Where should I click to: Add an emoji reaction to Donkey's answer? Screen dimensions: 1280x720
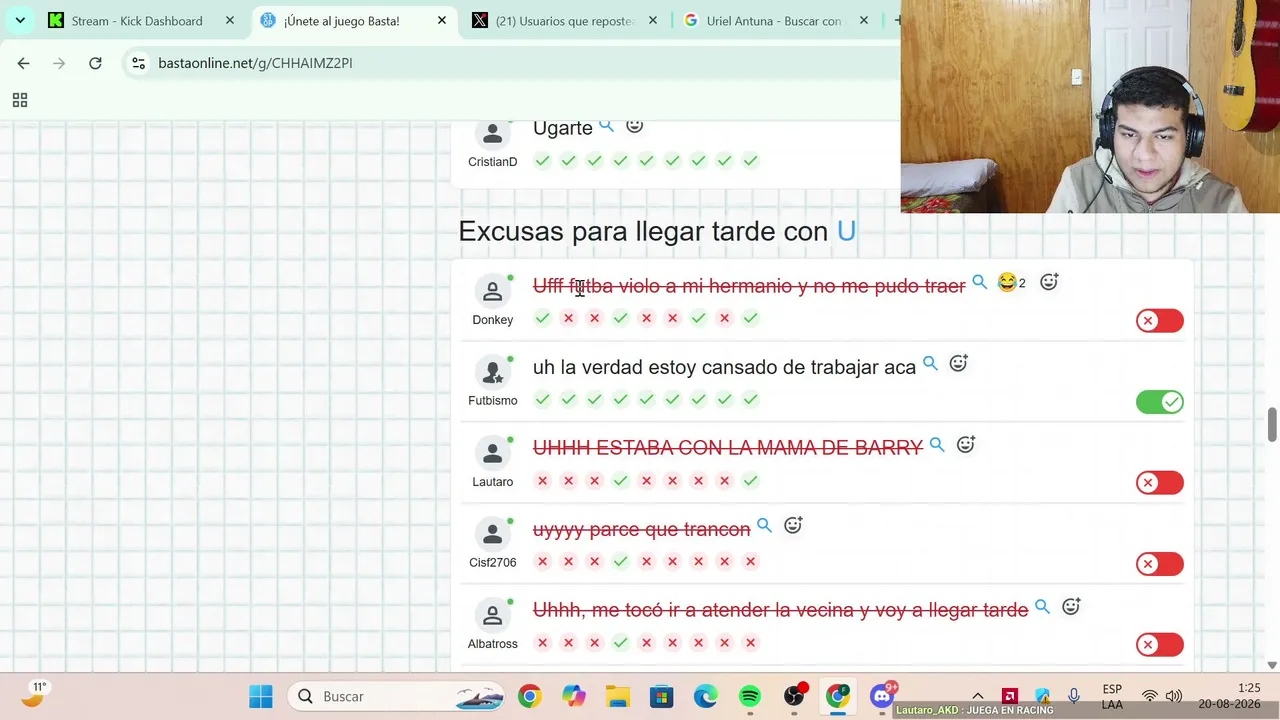[x=1049, y=282]
